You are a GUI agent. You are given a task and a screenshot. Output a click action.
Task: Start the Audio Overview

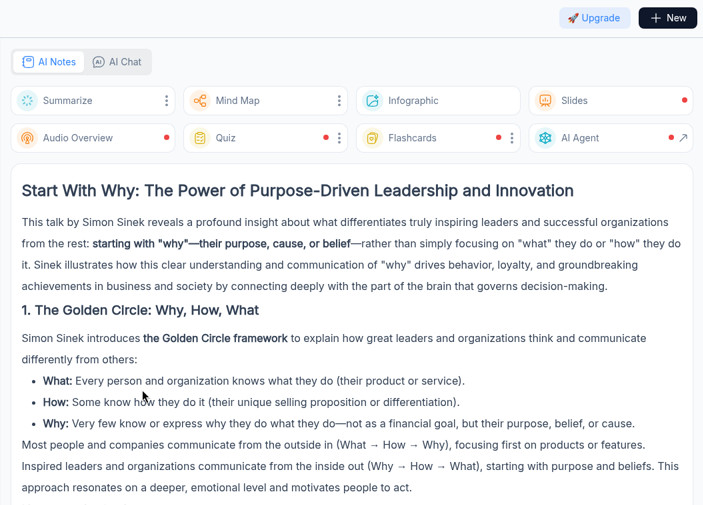point(93,138)
